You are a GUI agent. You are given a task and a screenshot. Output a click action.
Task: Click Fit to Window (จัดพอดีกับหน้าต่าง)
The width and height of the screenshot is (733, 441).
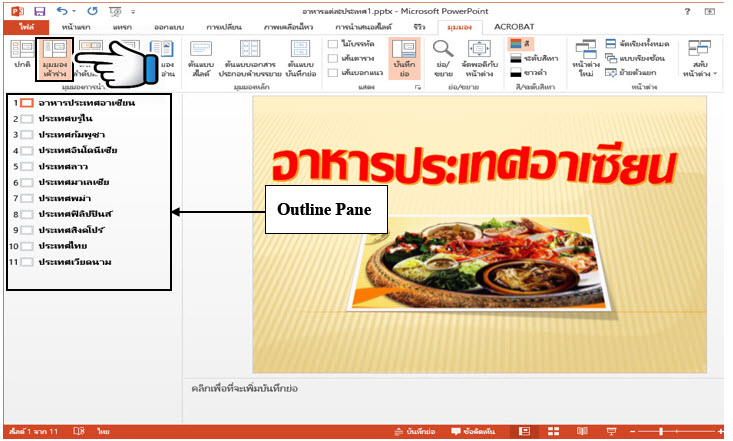coord(479,59)
